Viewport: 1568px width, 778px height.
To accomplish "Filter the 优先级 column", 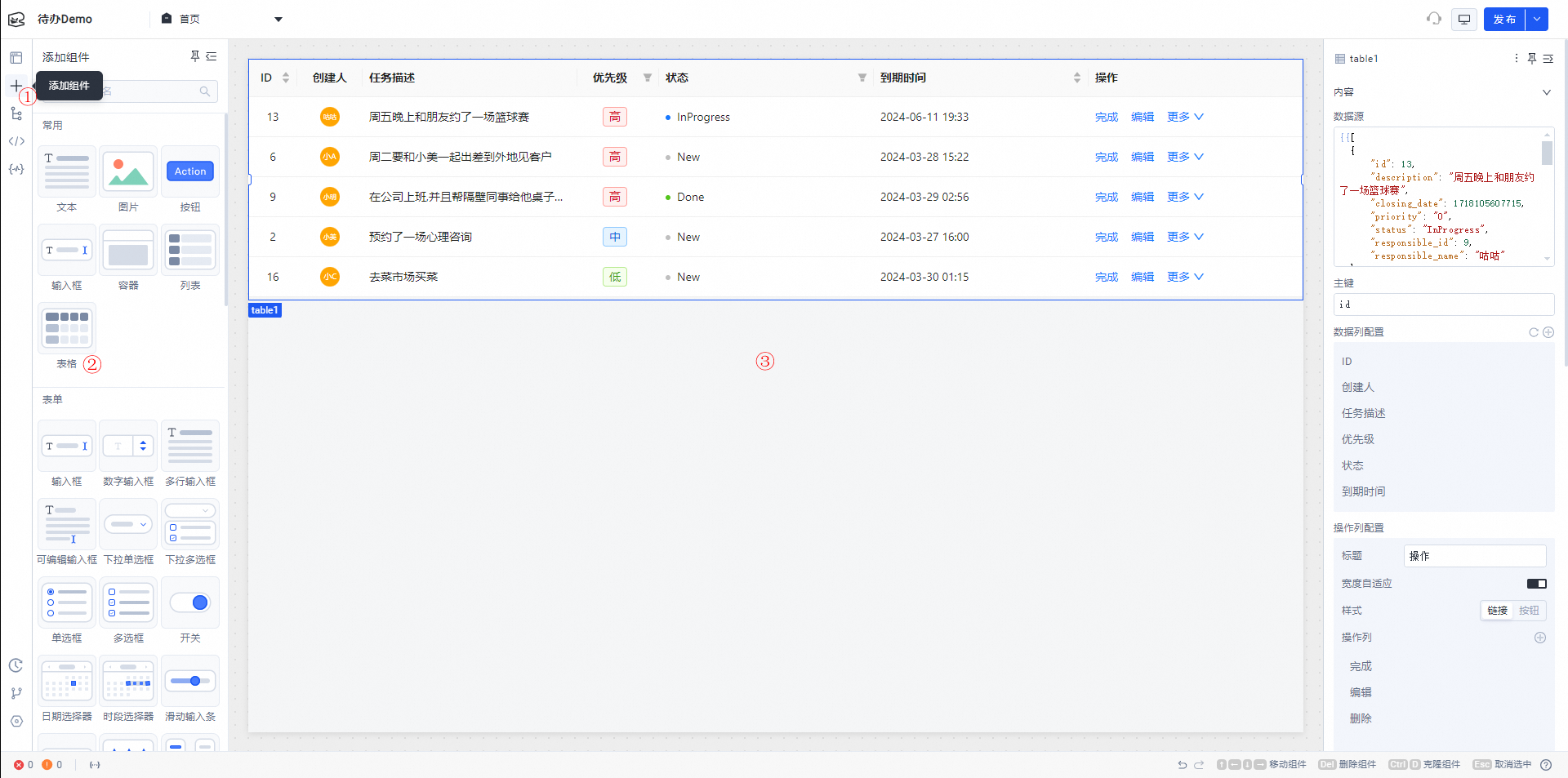I will pyautogui.click(x=648, y=78).
